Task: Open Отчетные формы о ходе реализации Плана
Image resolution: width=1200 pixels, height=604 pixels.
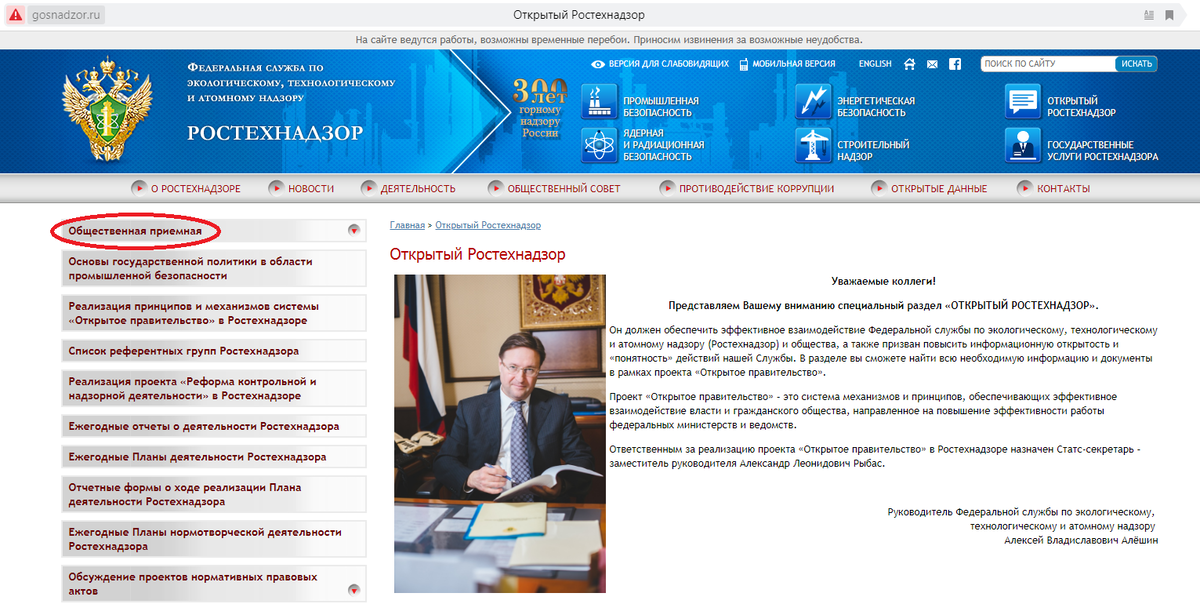Action: tap(214, 495)
